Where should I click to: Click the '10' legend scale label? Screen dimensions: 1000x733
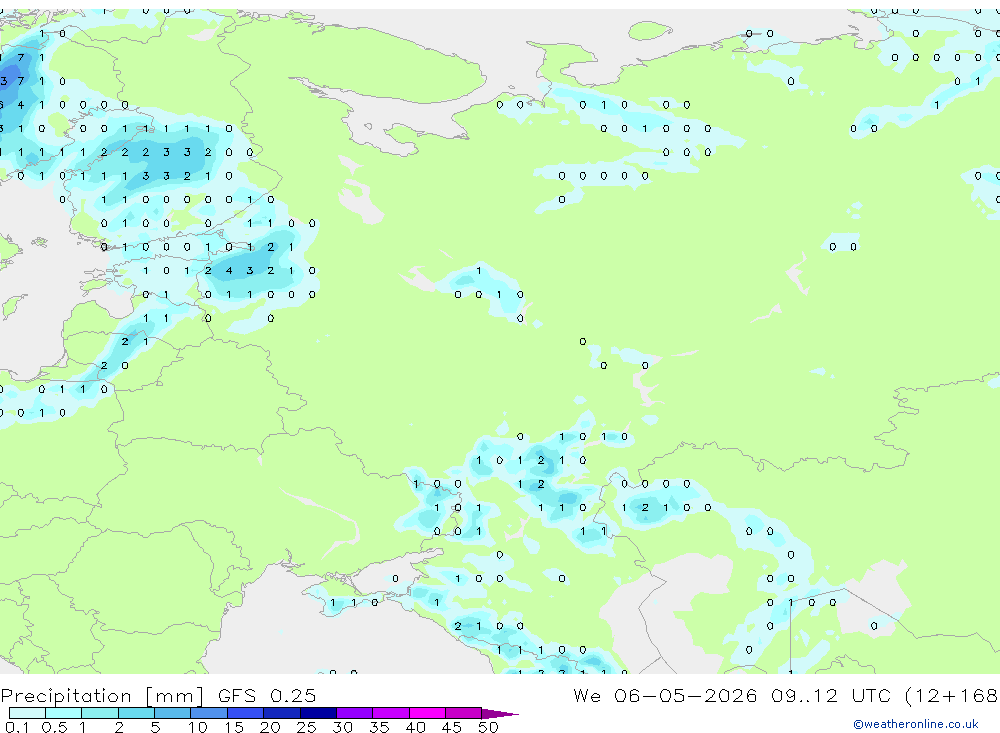pos(198,727)
